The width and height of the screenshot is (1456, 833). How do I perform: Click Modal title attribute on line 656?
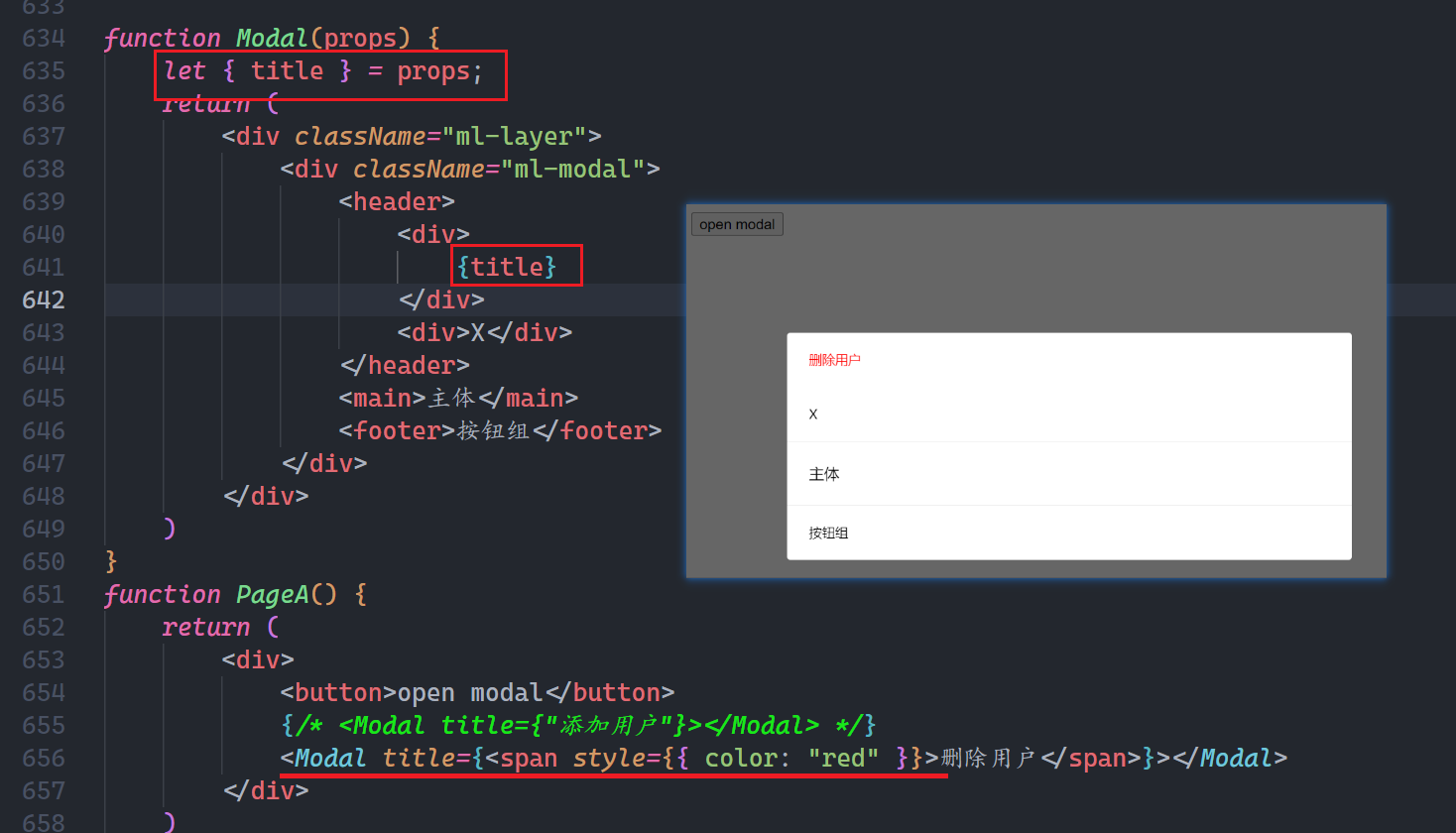point(420,758)
